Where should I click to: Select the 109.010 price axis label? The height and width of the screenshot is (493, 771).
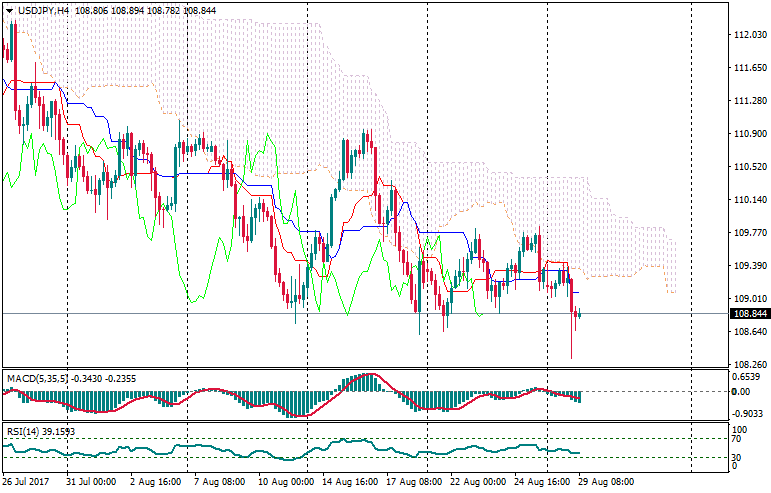pos(749,299)
